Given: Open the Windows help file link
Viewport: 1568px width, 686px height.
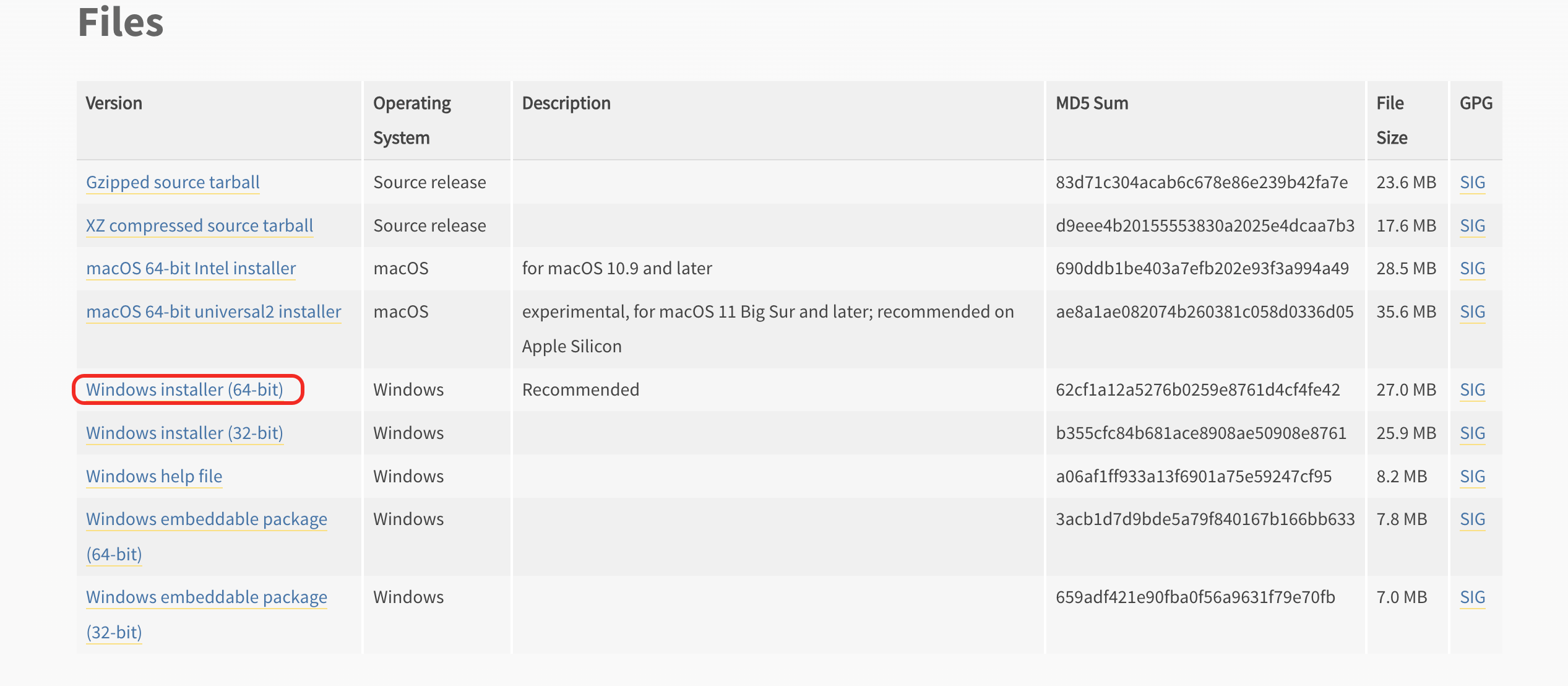Looking at the screenshot, I should (x=154, y=477).
